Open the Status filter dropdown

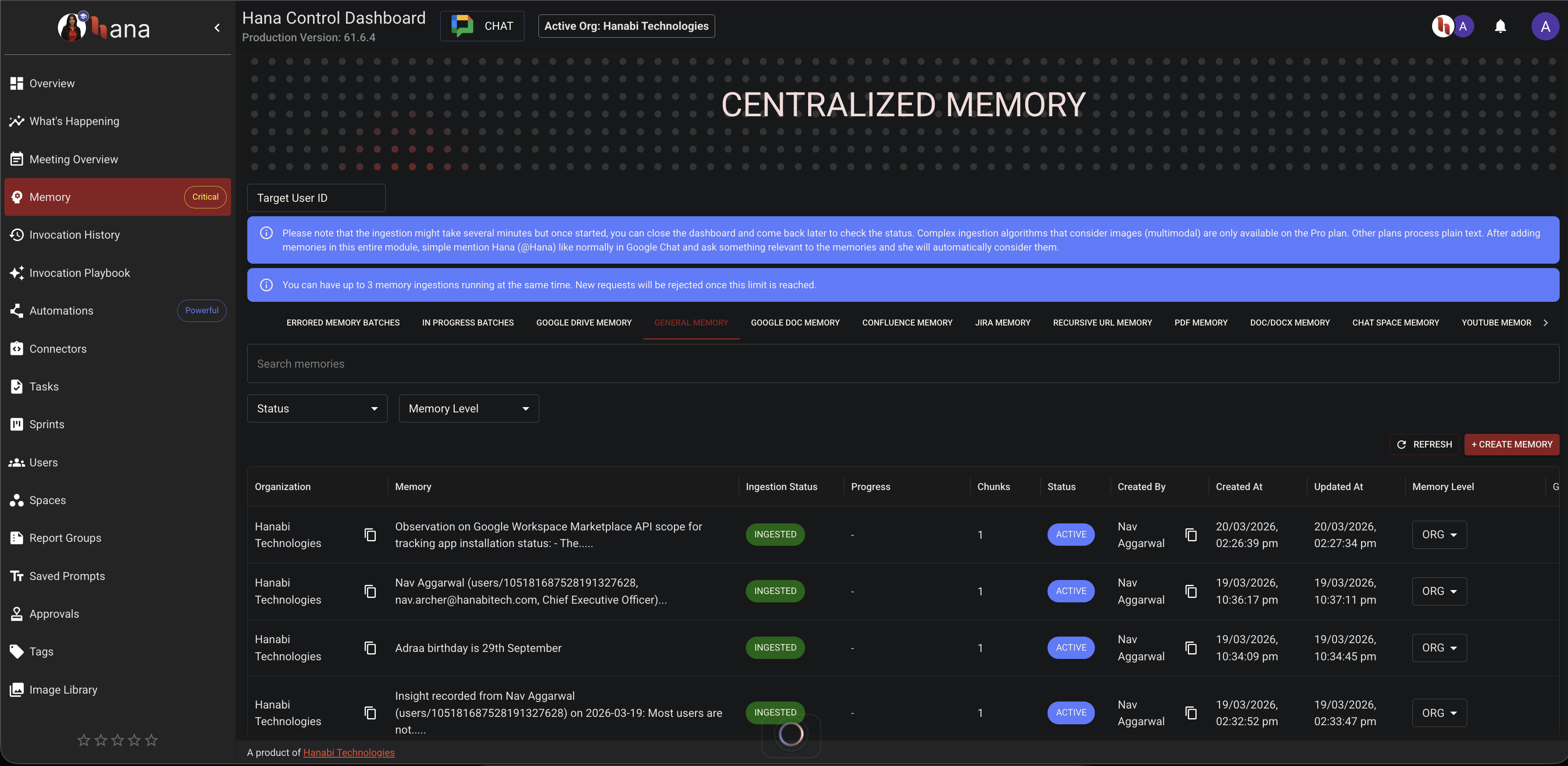(x=317, y=408)
